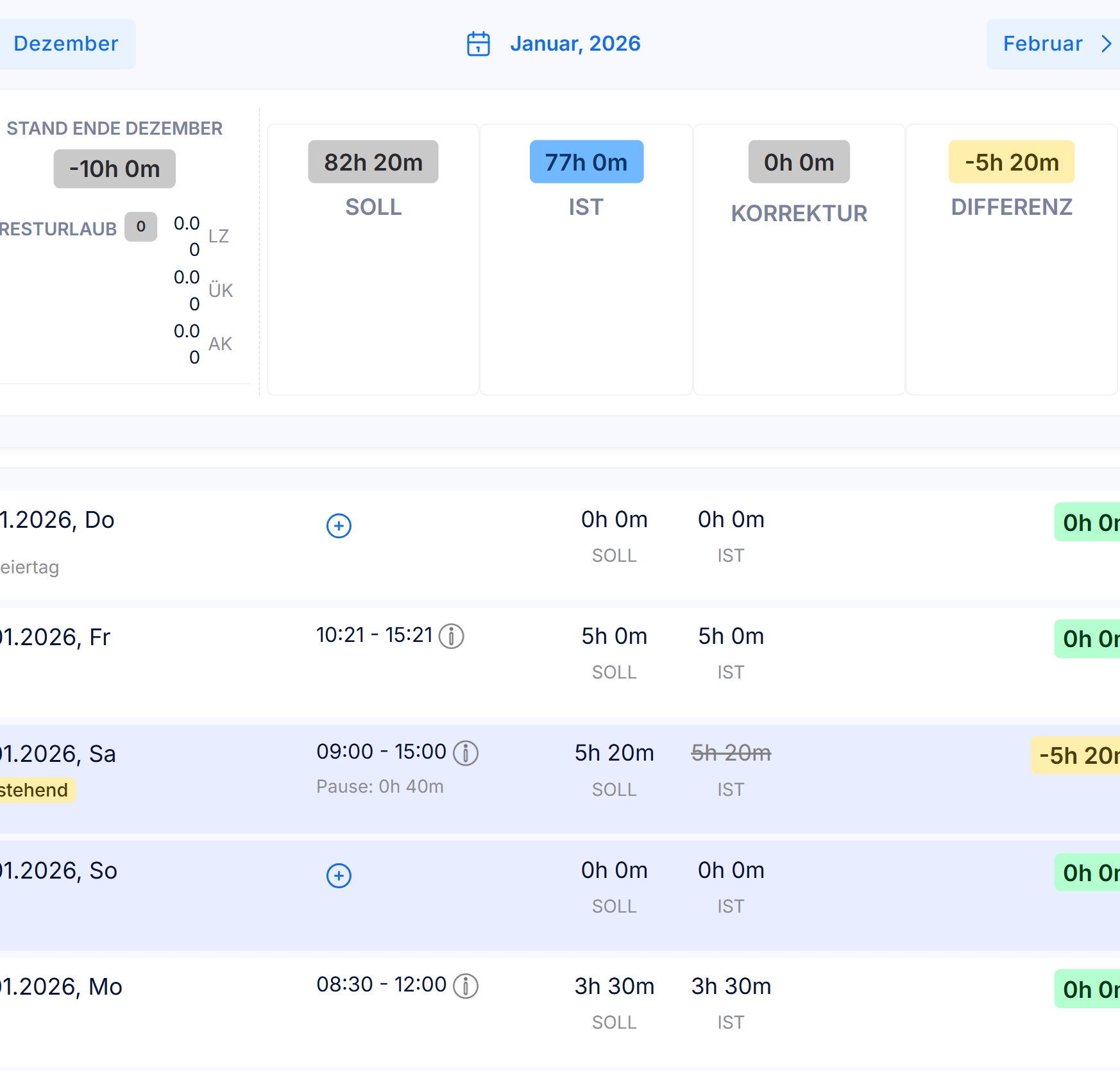This screenshot has height=1071, width=1120.
Task: Show info for the 09:00 - 15:00 entry
Action: 466,753
